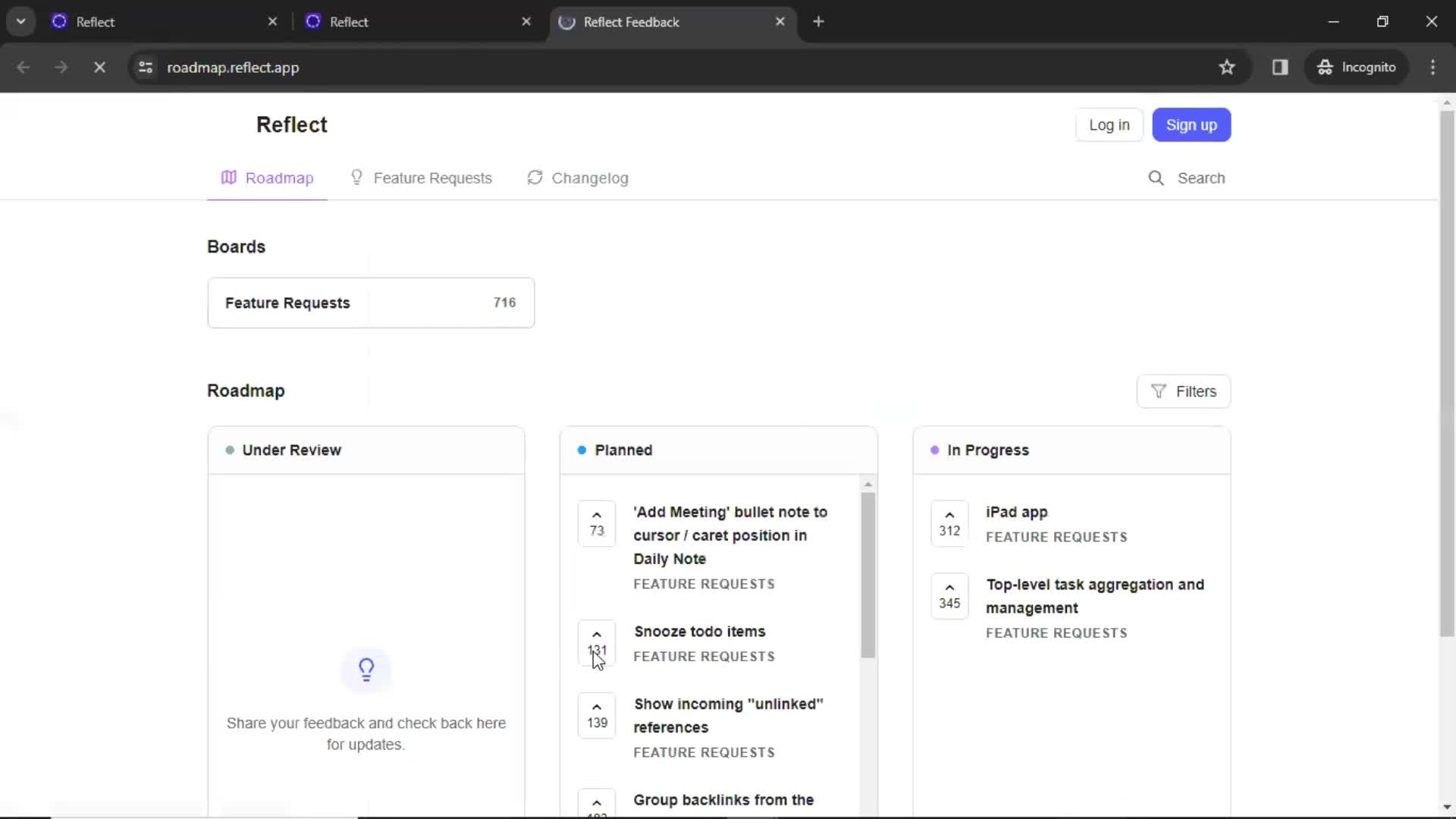Expand the iPad app upvote toggle
Screen dimensions: 1456x819
[x=948, y=522]
